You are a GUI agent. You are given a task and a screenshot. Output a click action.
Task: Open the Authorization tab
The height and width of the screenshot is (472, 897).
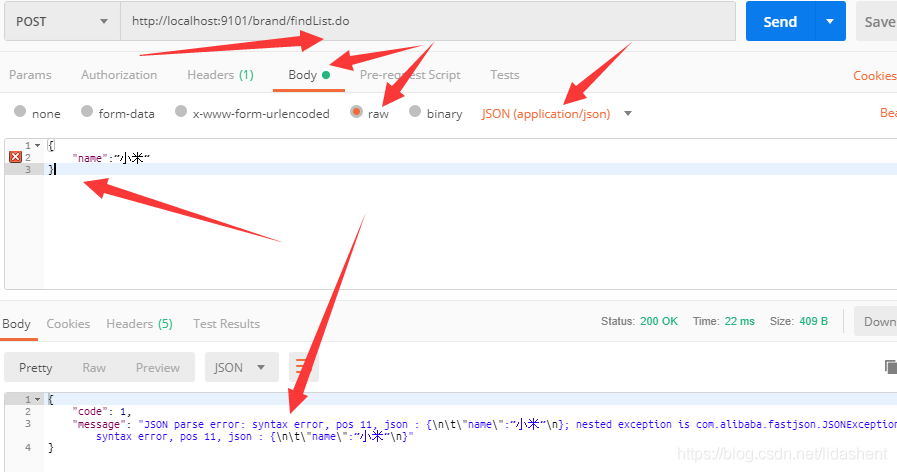(x=119, y=75)
